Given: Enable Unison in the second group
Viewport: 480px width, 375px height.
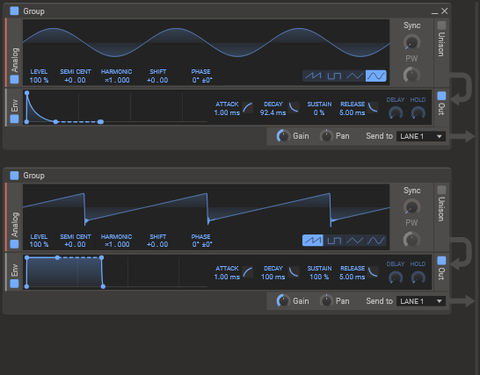Looking at the screenshot, I should pyautogui.click(x=441, y=190).
